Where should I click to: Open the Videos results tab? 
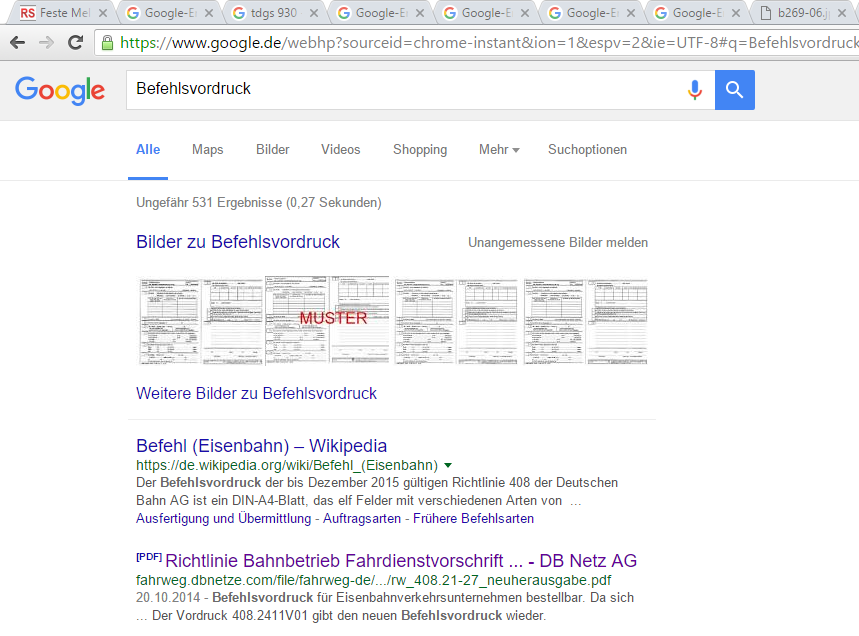coord(341,150)
